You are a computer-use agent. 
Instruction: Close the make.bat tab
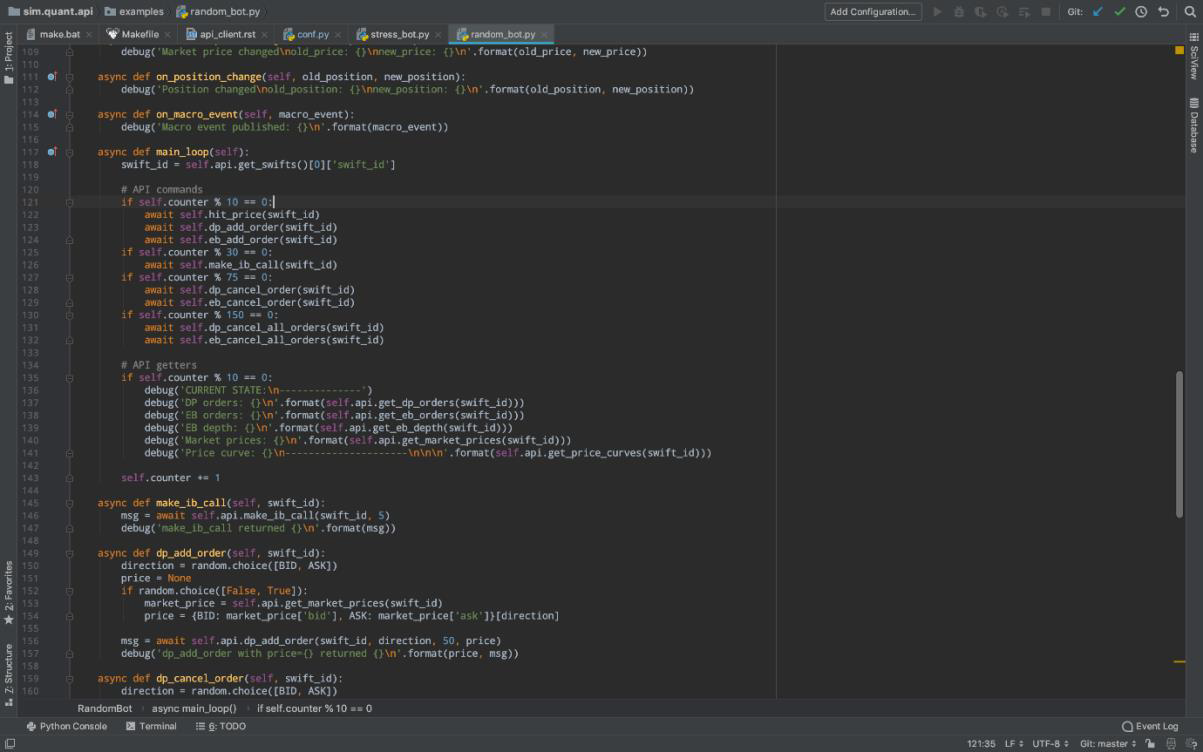click(x=89, y=35)
